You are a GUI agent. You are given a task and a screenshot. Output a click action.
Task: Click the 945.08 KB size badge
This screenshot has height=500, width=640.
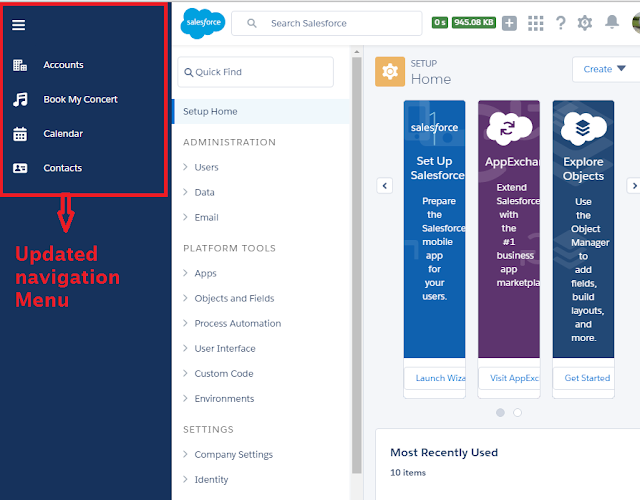473,22
